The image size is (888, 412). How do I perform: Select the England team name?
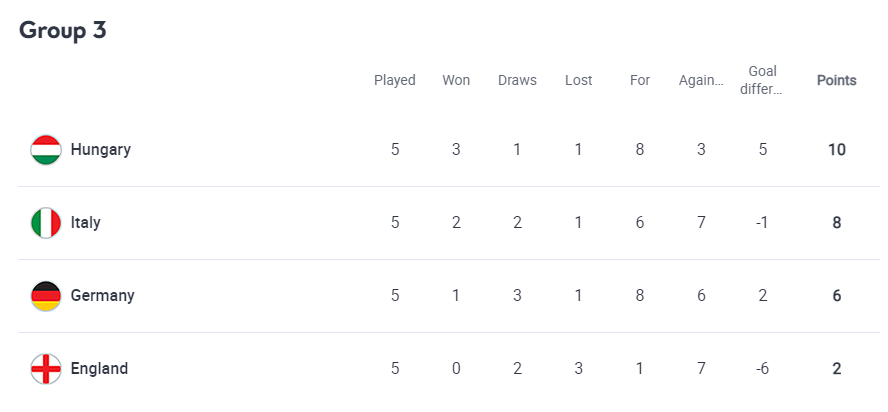pos(99,369)
